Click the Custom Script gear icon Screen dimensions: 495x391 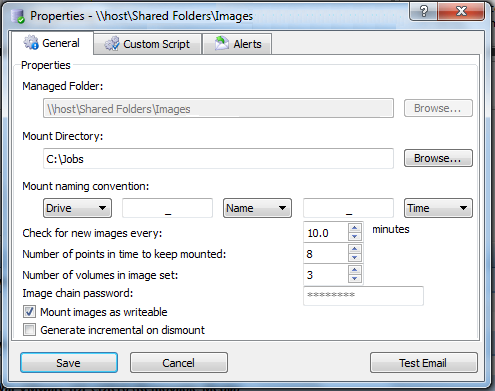[112, 44]
